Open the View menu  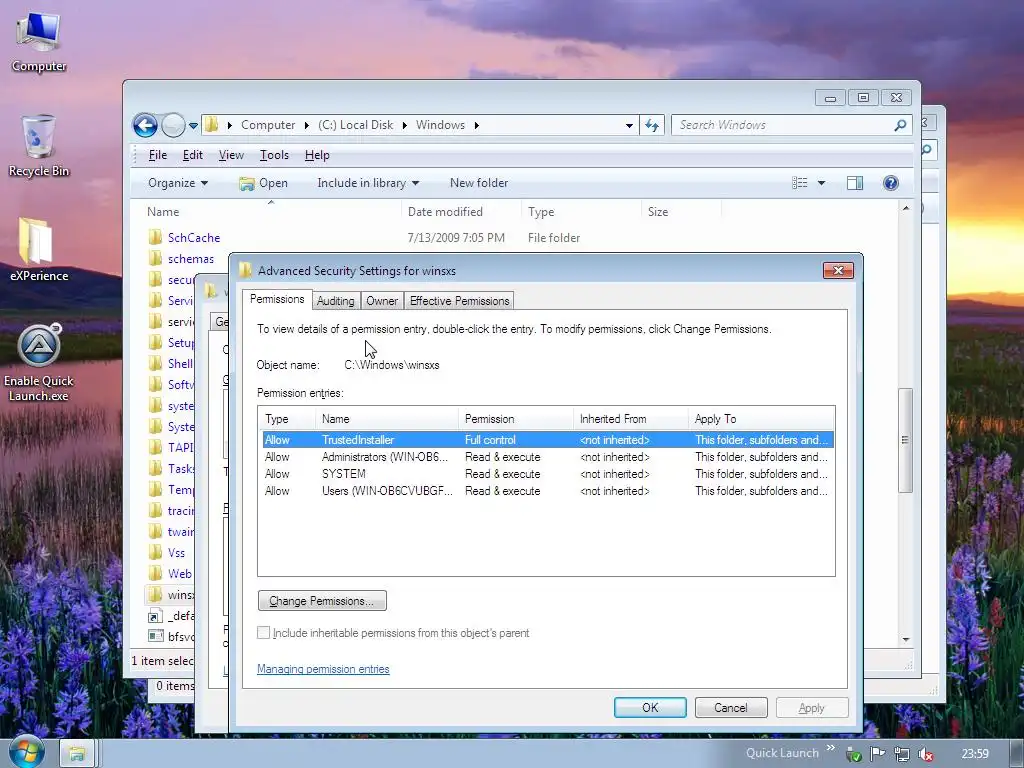click(231, 155)
